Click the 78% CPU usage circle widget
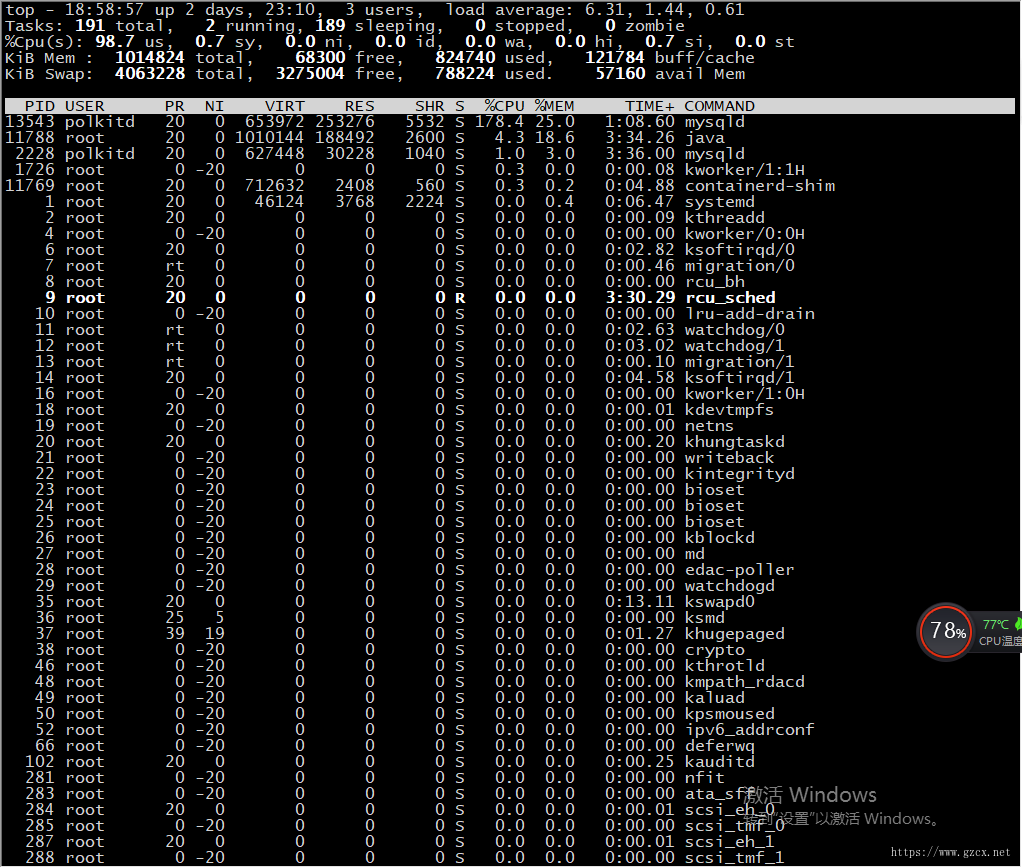Image resolution: width=1022 pixels, height=868 pixels. click(946, 631)
